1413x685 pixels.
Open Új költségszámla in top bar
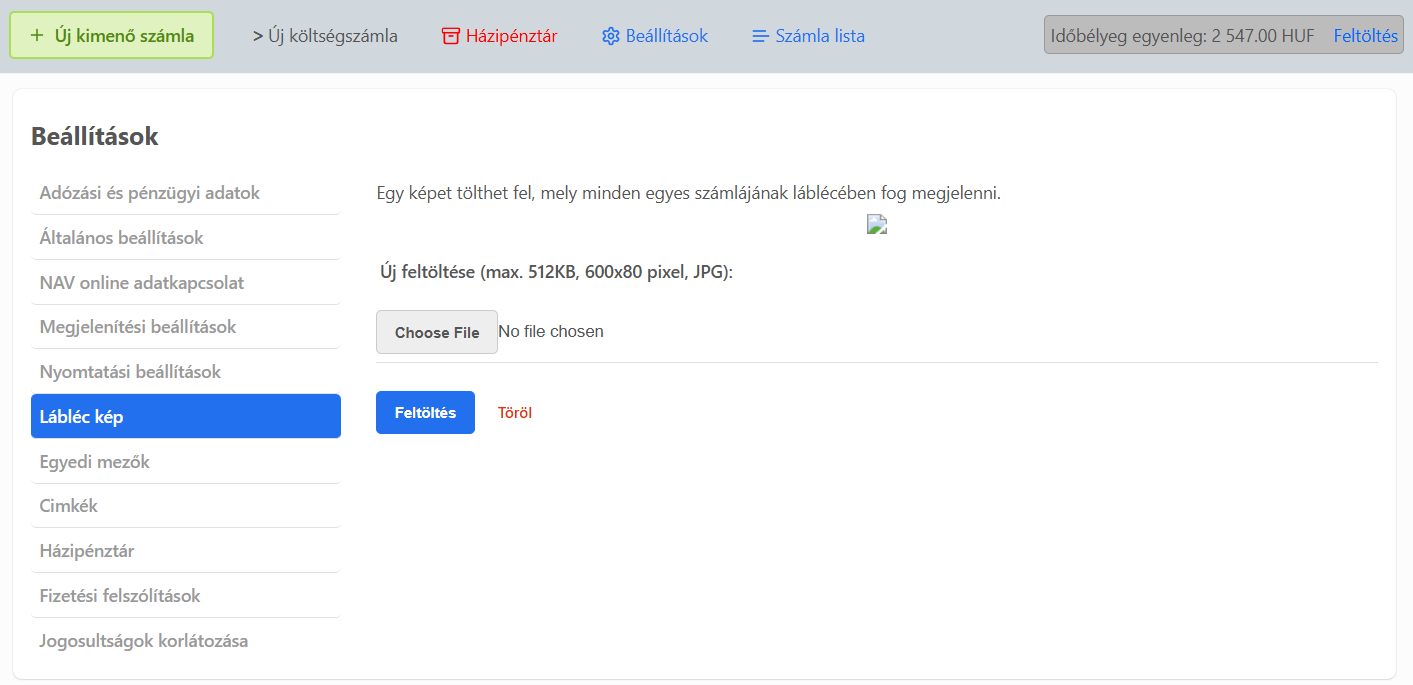325,36
